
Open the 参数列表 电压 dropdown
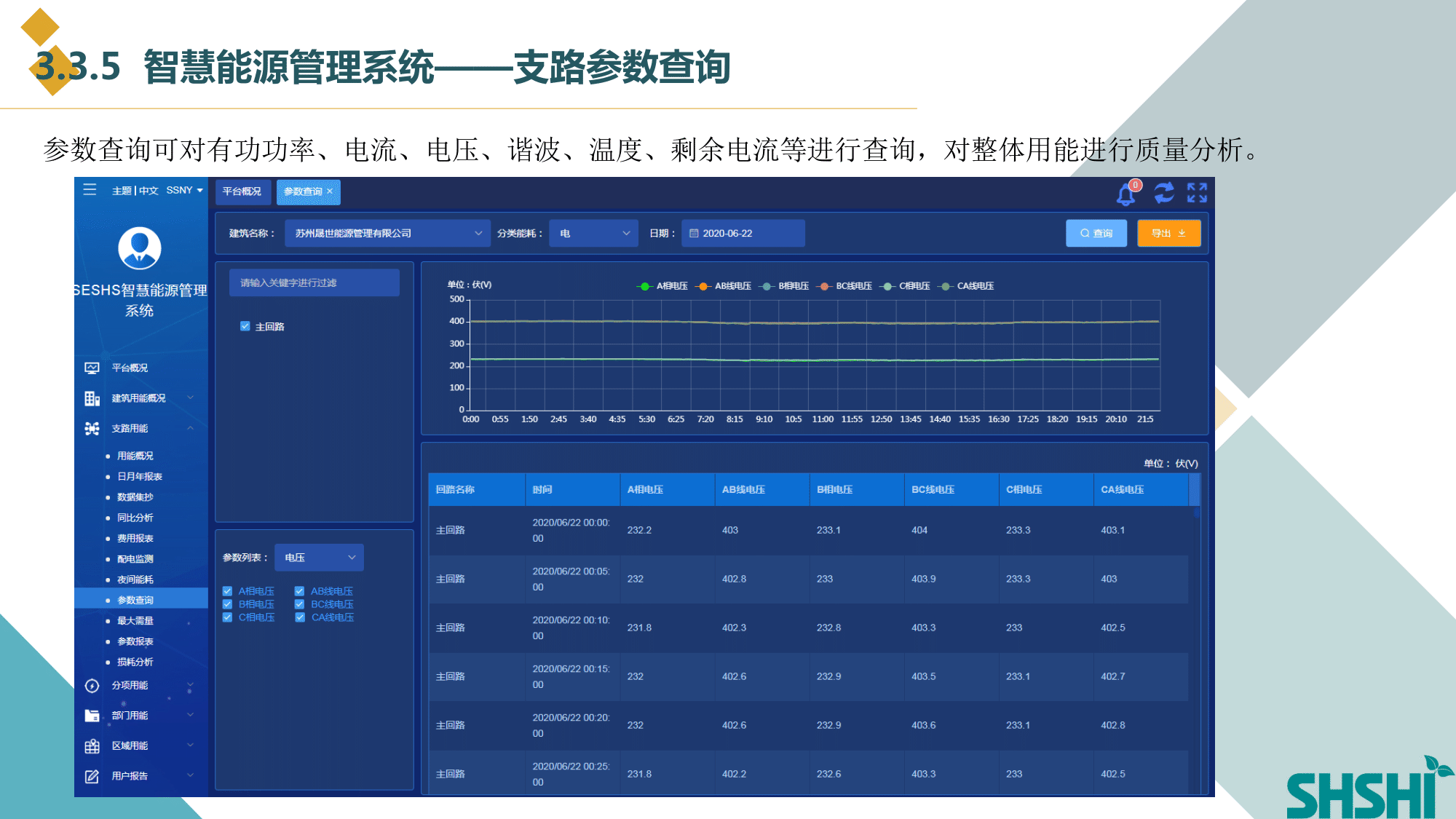pyautogui.click(x=319, y=558)
